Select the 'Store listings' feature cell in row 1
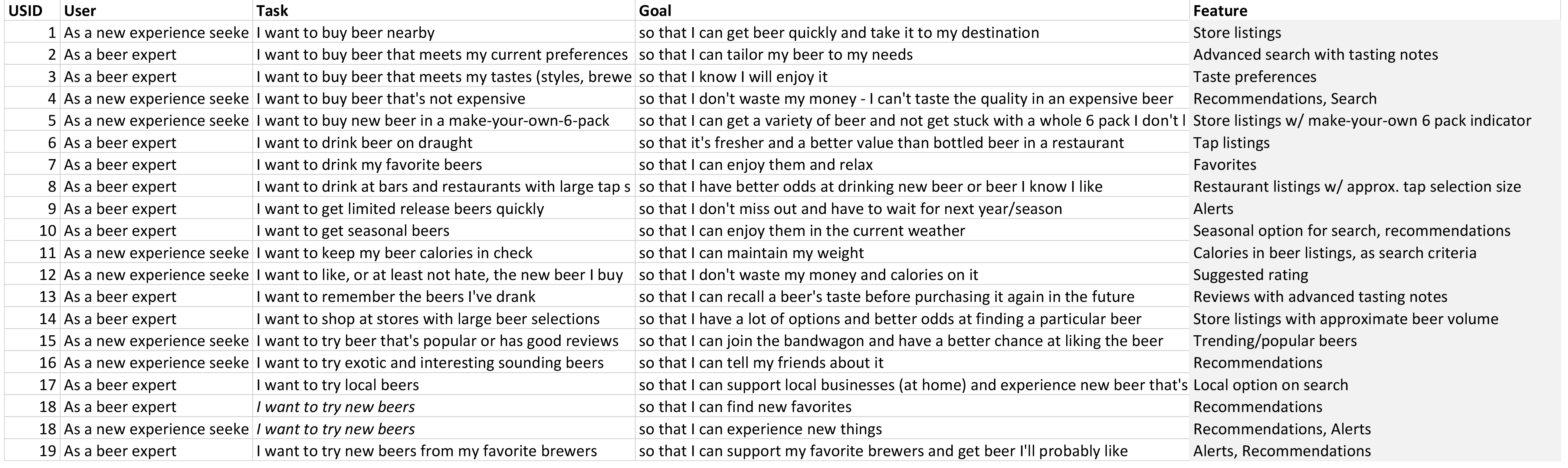1568x468 pixels. coord(1375,32)
